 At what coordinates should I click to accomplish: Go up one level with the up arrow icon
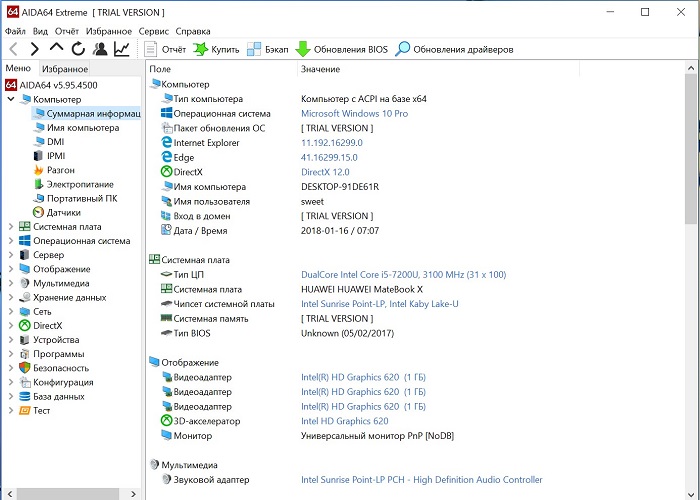56,48
